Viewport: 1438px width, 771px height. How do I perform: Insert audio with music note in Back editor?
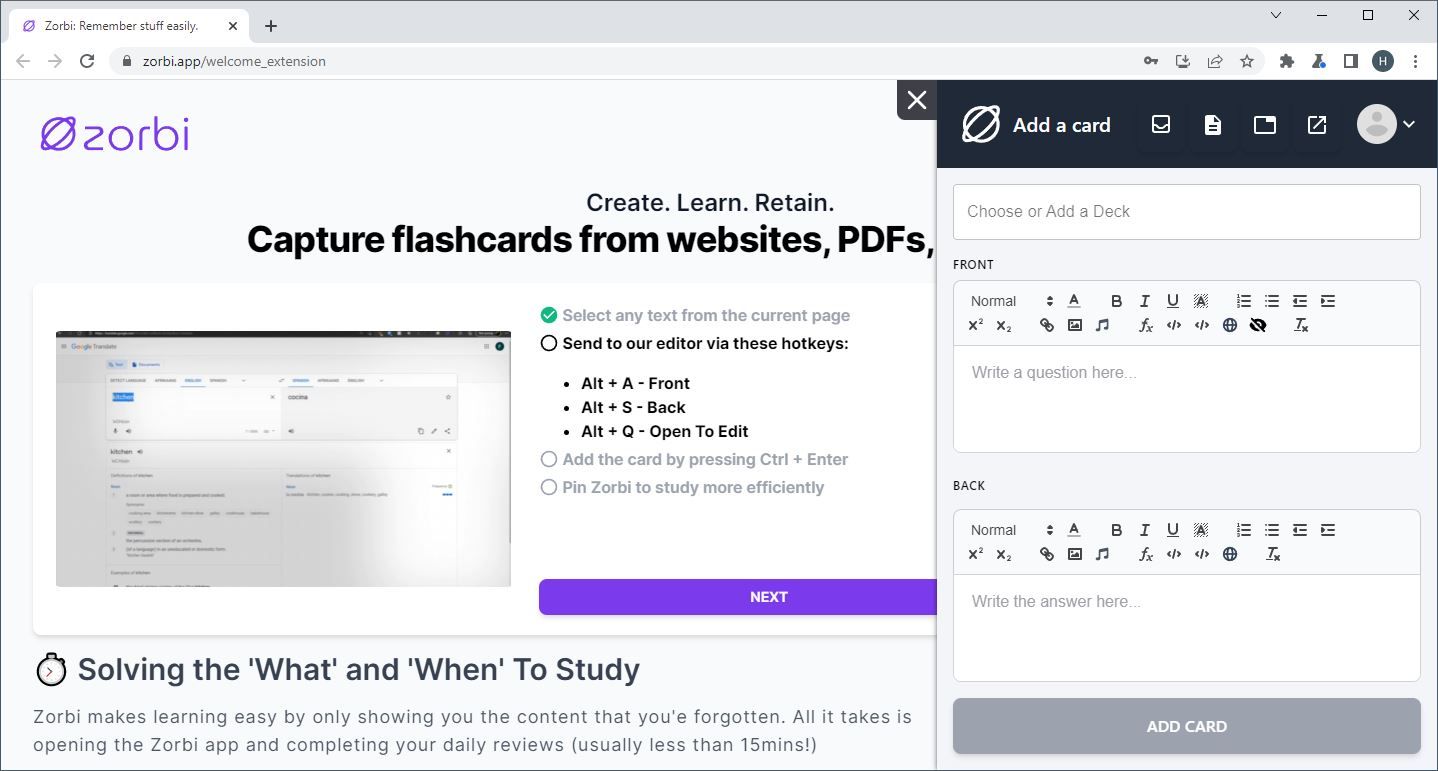click(1103, 554)
